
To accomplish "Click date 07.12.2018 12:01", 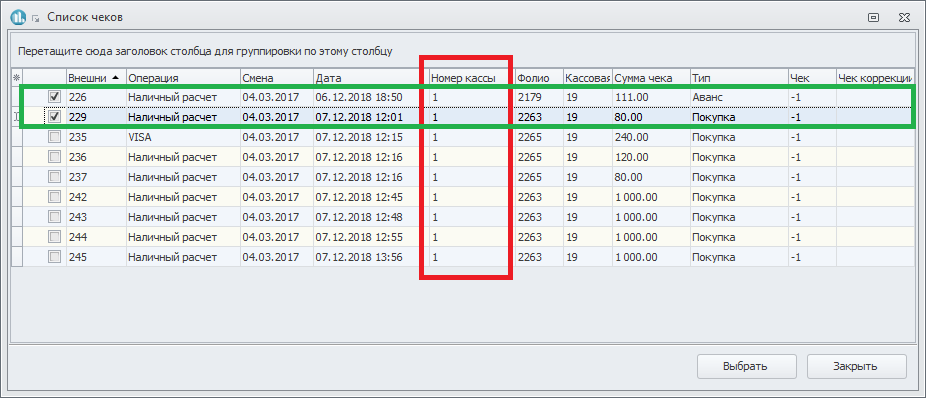I will pos(358,117).
